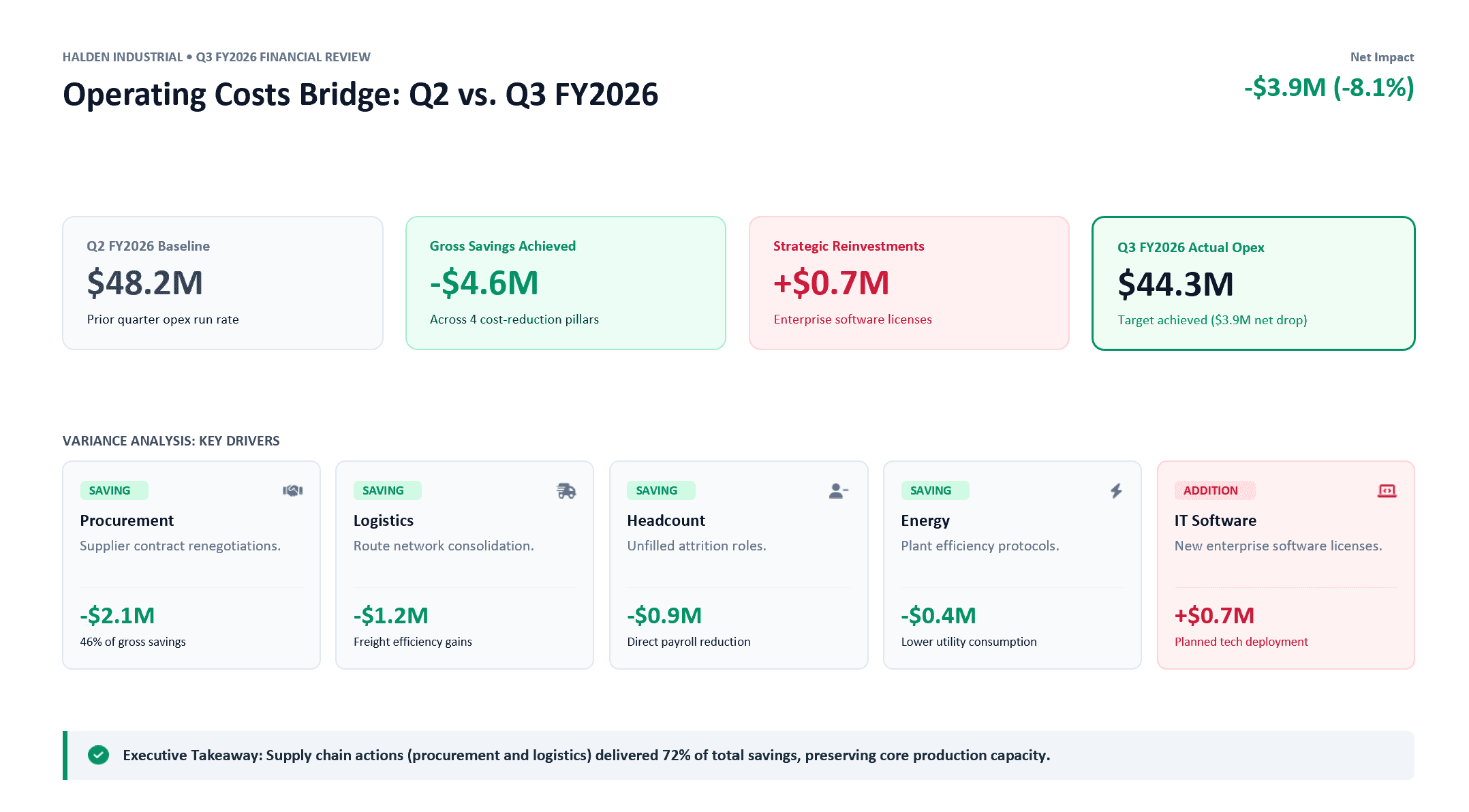Click the Strategic Reinvestments heading
Screen dimensions: 1469x812
click(849, 246)
